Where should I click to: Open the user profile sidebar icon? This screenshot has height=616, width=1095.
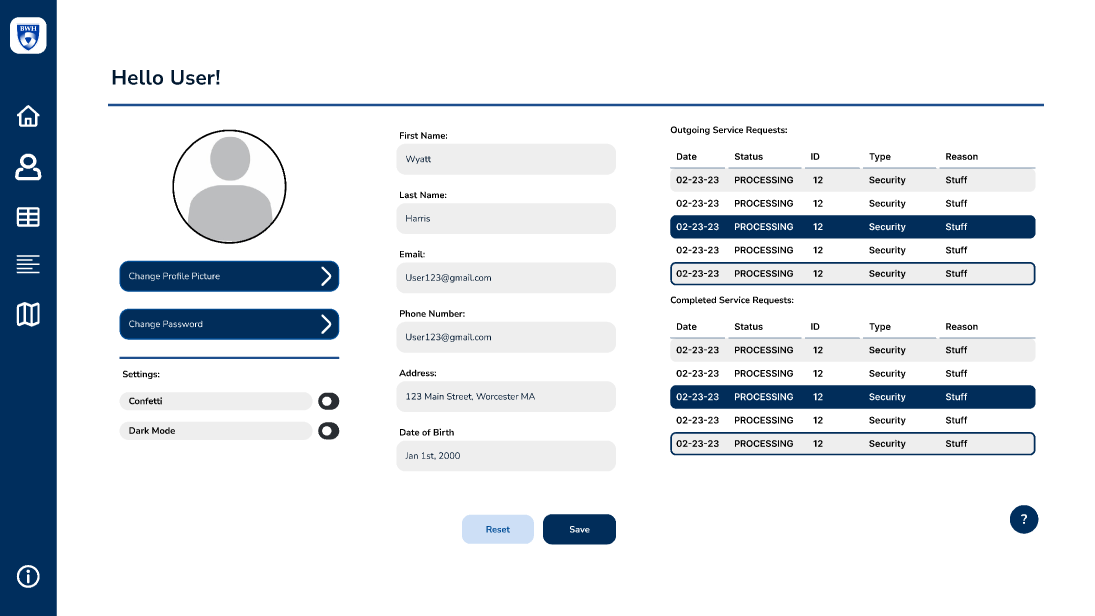(x=28, y=167)
